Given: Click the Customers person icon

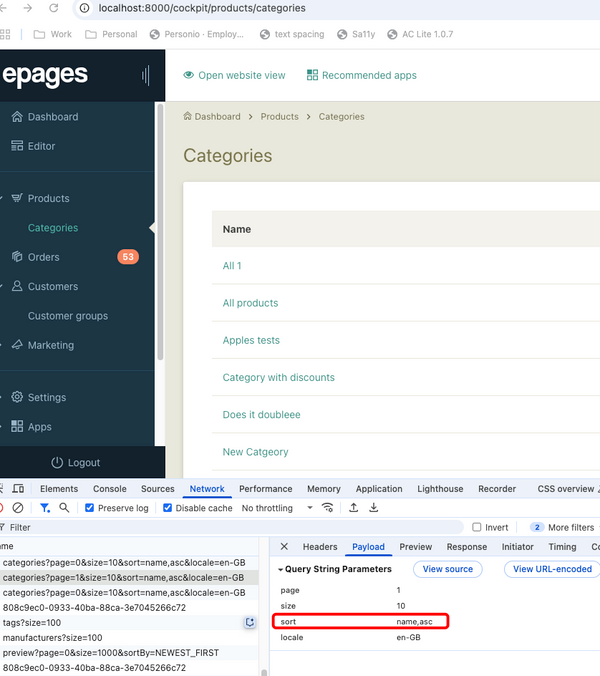Looking at the screenshot, I should pos(17,286).
